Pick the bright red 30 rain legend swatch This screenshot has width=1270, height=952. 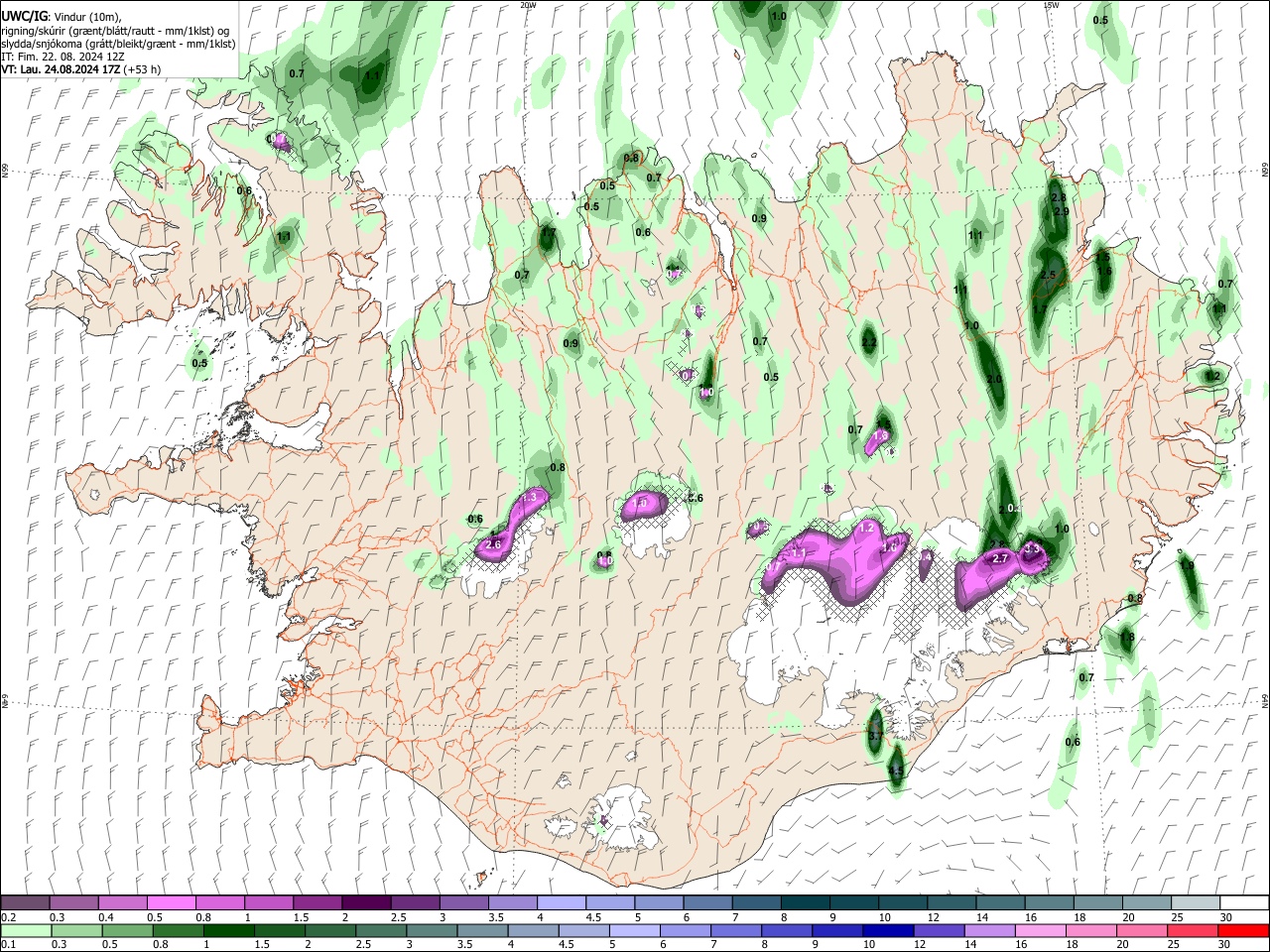click(x=1242, y=931)
